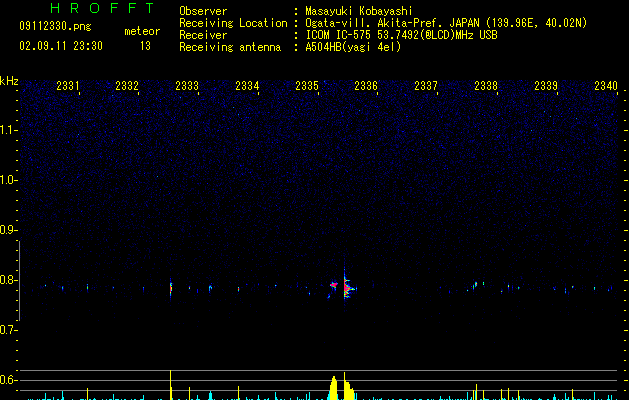Image resolution: width=629 pixels, height=400 pixels.
Task: Click time marker 2339
Action: (546, 85)
